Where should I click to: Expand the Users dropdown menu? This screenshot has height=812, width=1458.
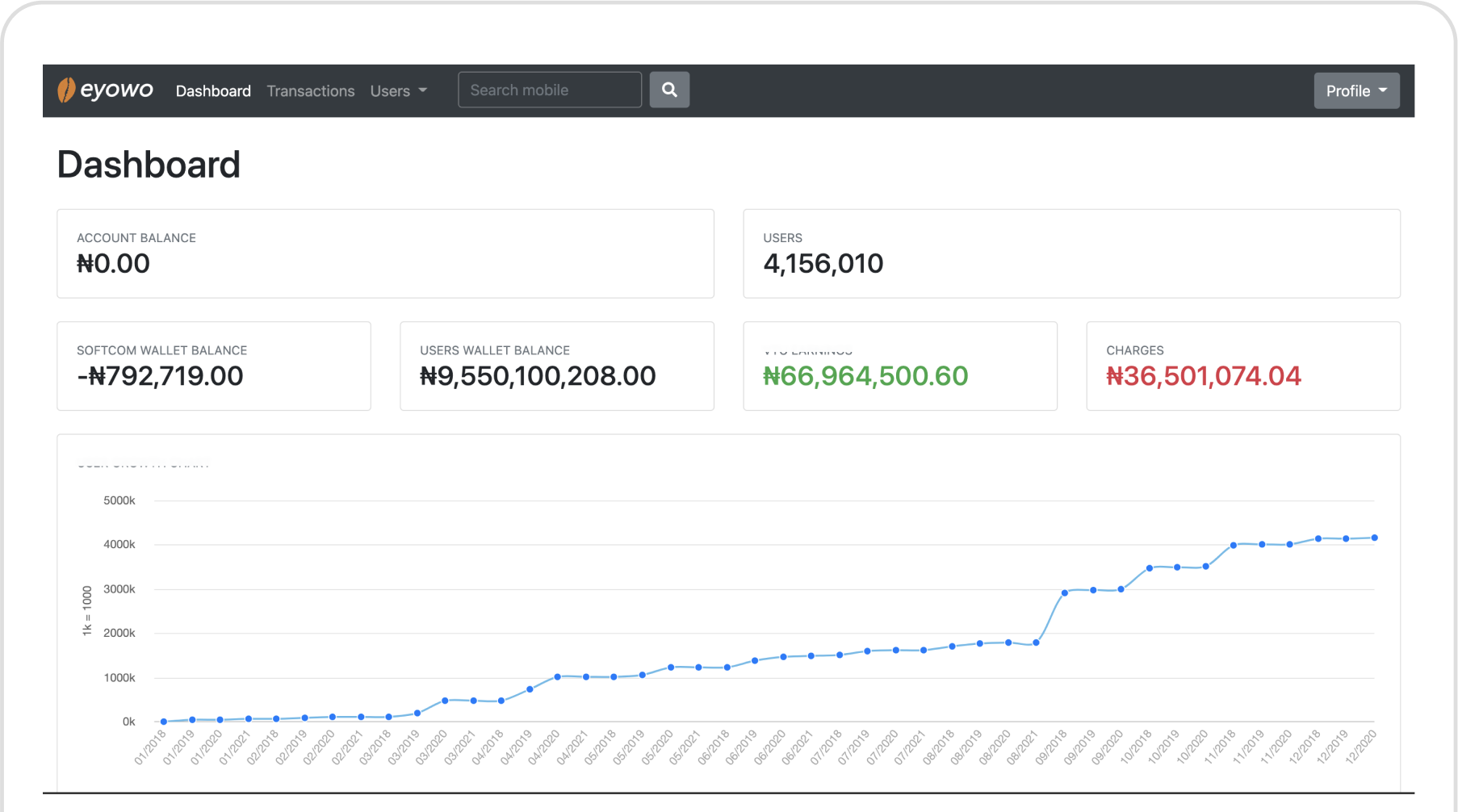[399, 91]
